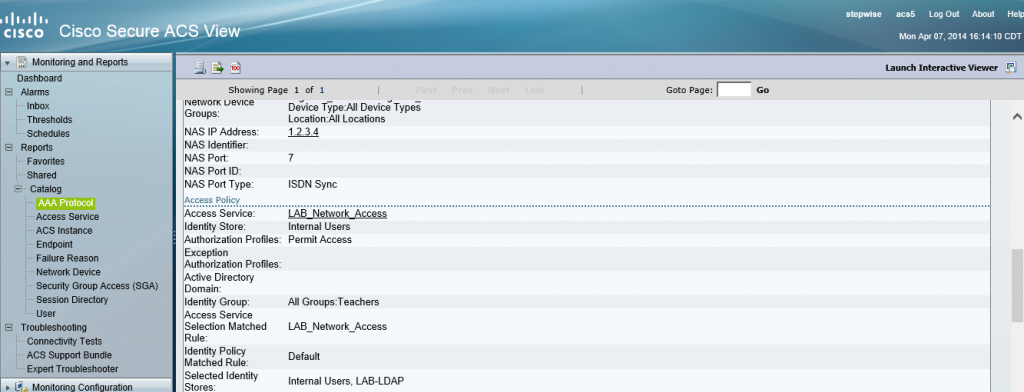
Task: Click Log Out link
Action: click(944, 14)
